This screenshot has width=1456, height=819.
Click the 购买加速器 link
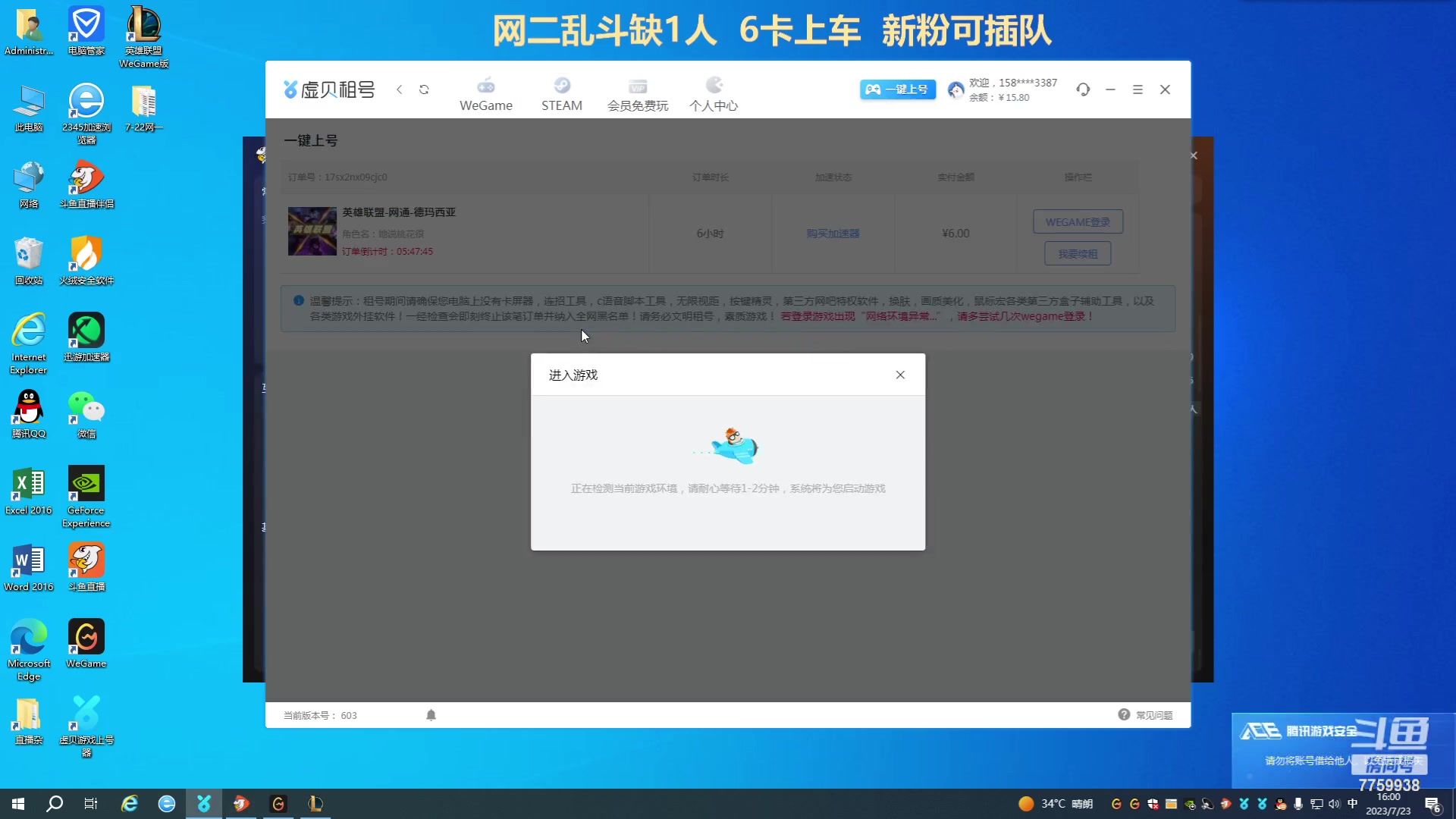(x=833, y=234)
